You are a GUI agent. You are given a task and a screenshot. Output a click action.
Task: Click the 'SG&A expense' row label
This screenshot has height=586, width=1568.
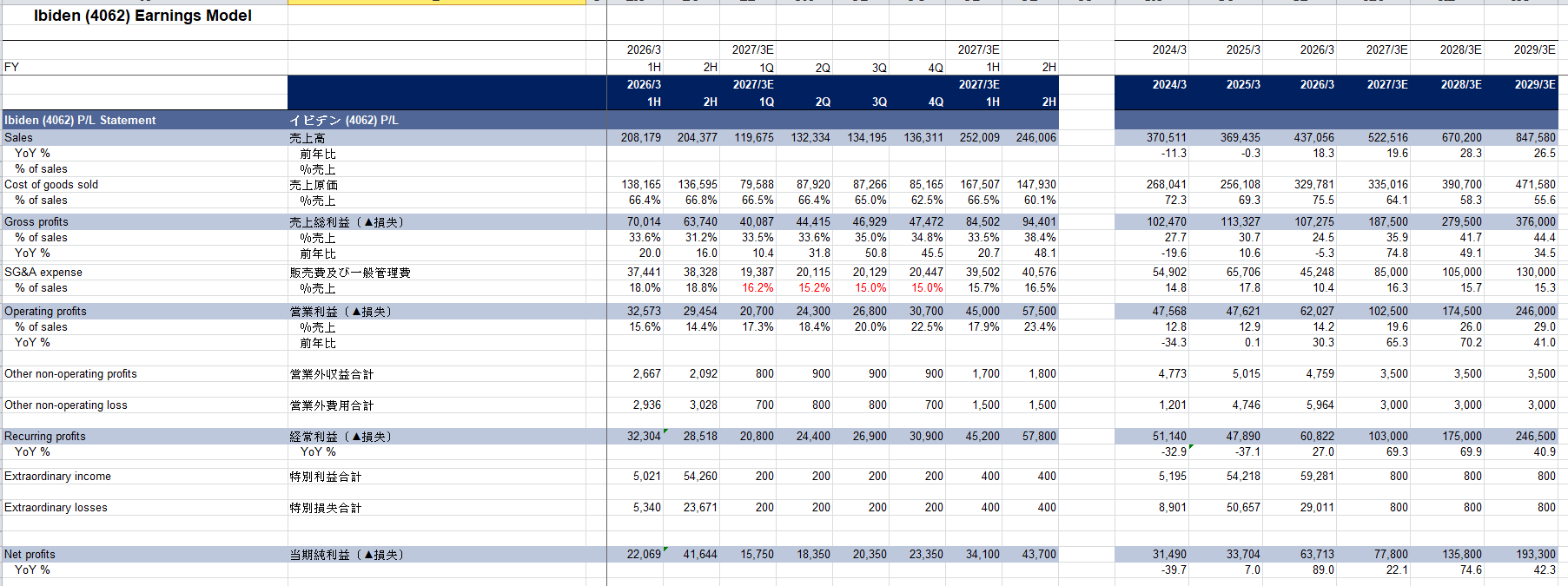tap(43, 272)
